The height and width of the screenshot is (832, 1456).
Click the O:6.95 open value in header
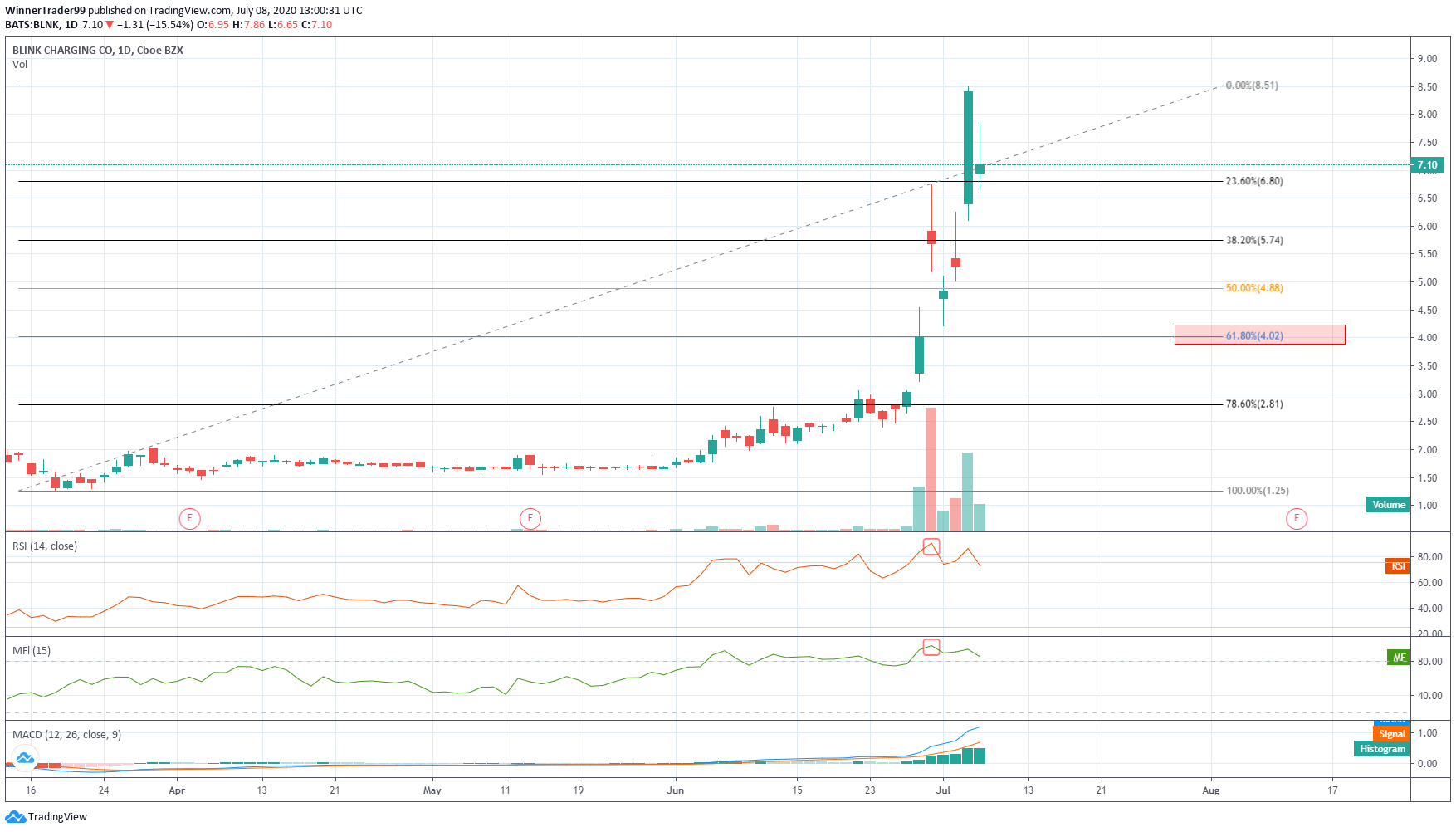coord(213,25)
